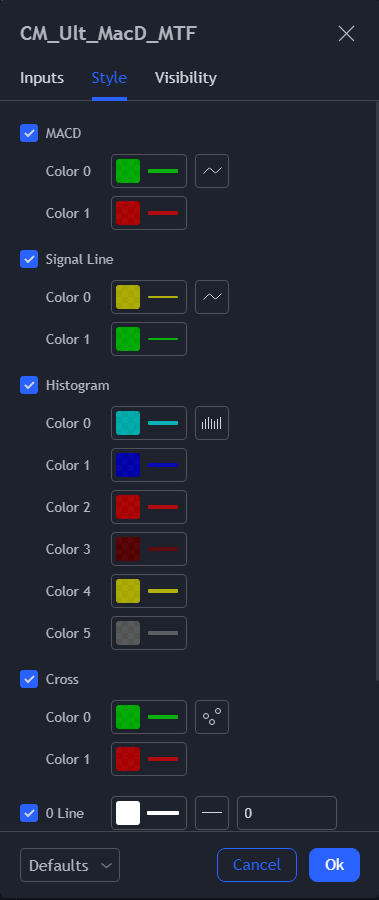Toggle the Signal Line checkbox

(x=29, y=259)
